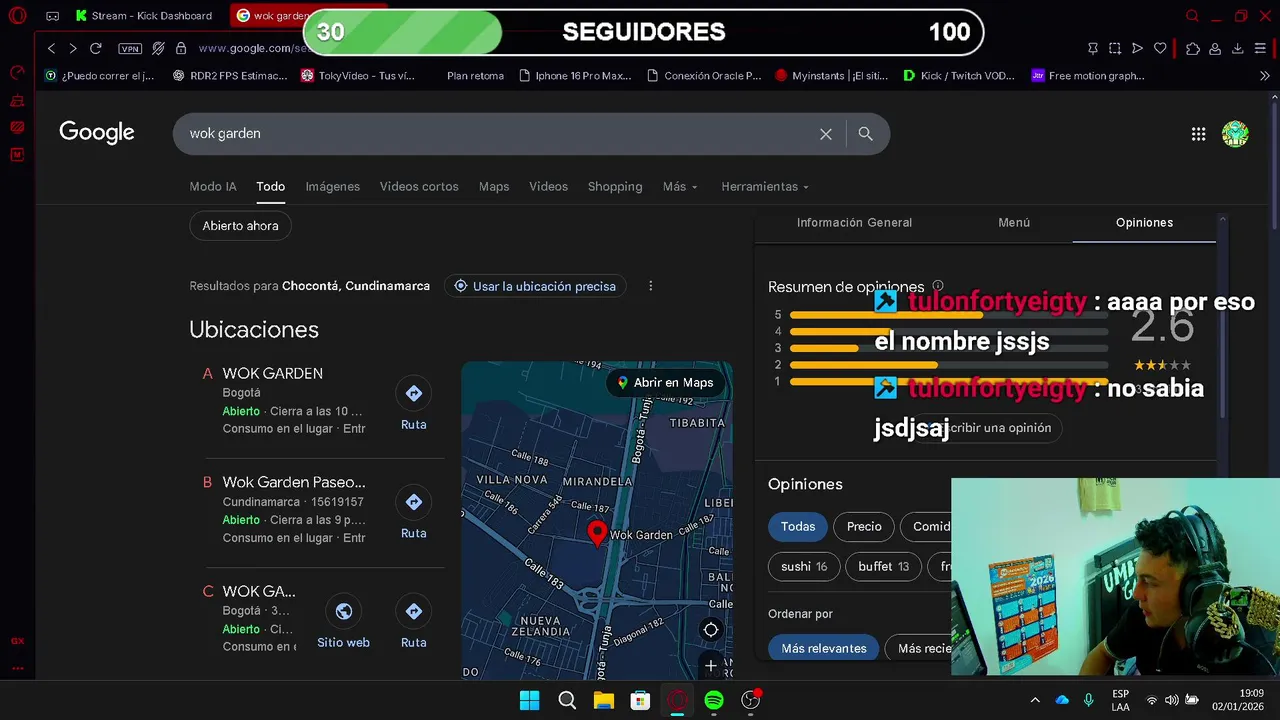1280x720 pixels.
Task: Click Abrir en Maps button
Action: pyautogui.click(x=666, y=383)
